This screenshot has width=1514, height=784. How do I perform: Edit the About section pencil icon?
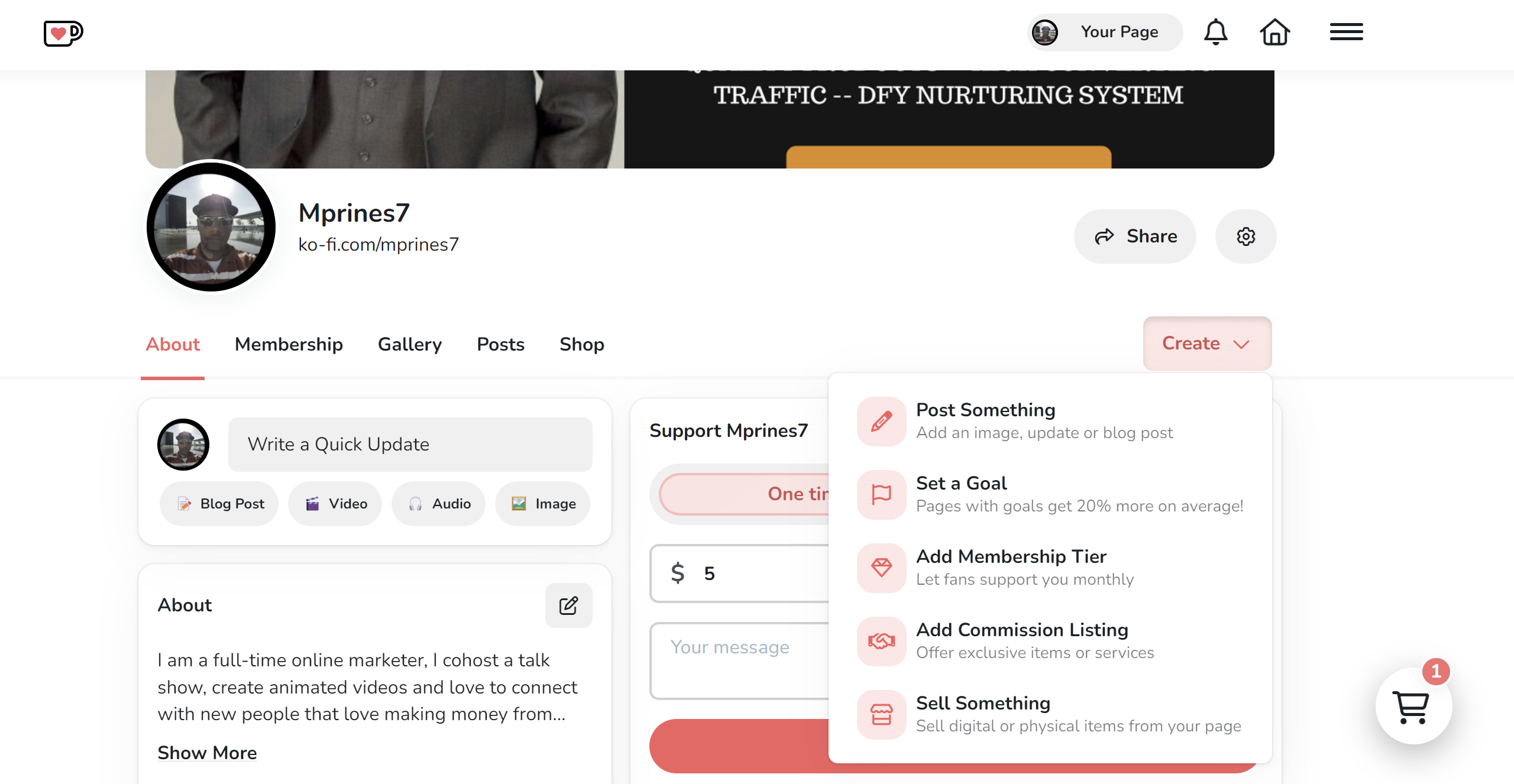tap(568, 605)
